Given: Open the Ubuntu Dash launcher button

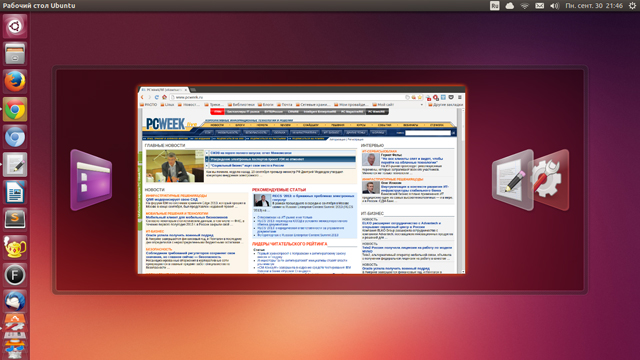Looking at the screenshot, I should [15, 26].
